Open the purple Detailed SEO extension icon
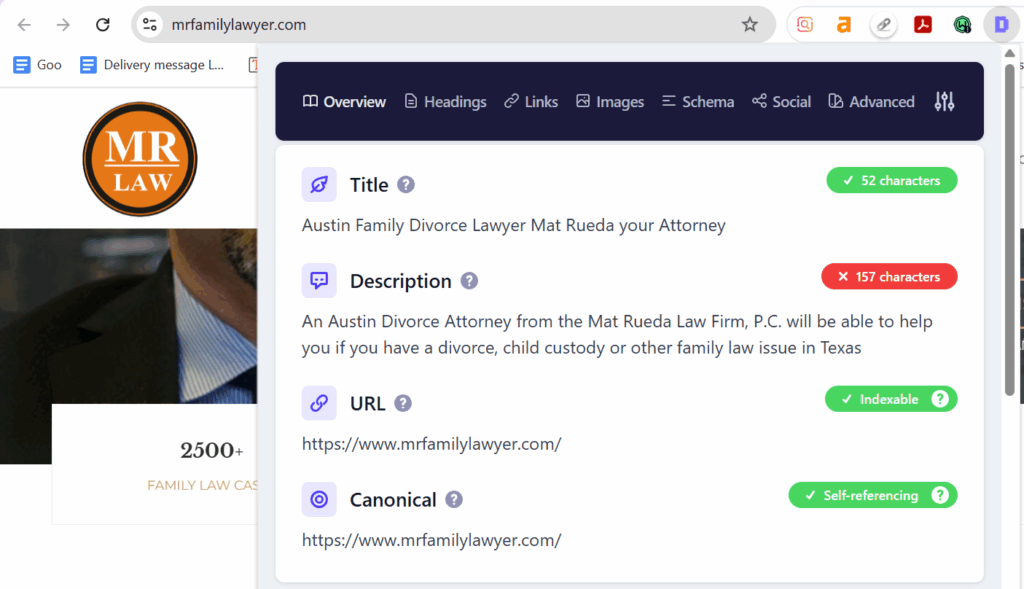Screen dimensions: 1024x589 coord(1001,25)
